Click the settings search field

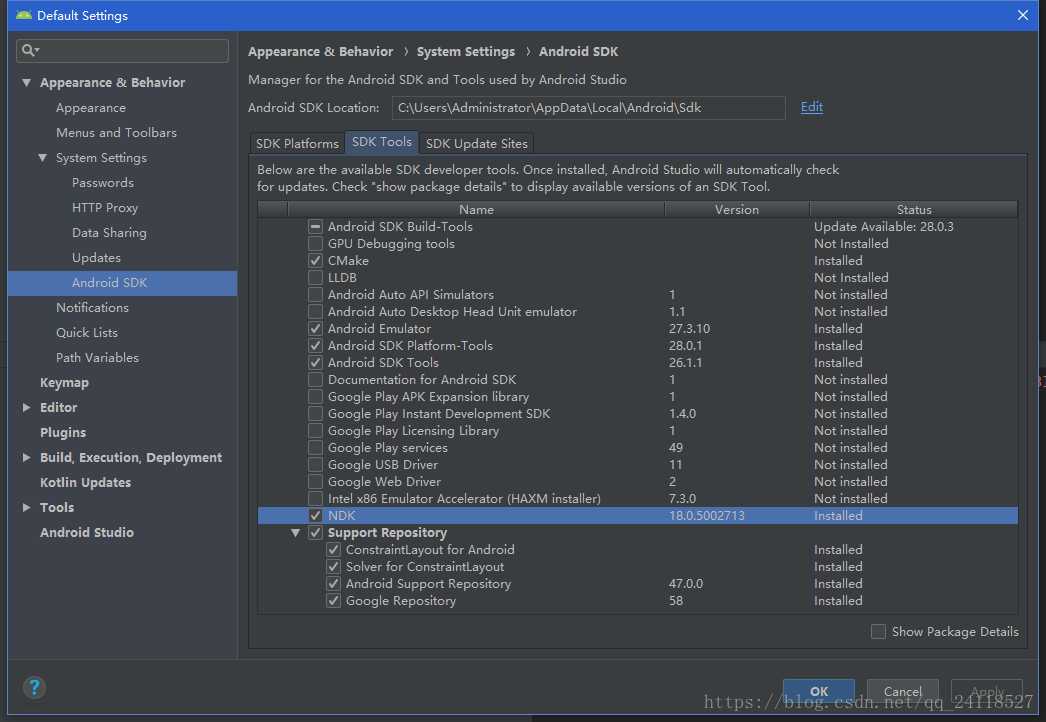pos(123,51)
